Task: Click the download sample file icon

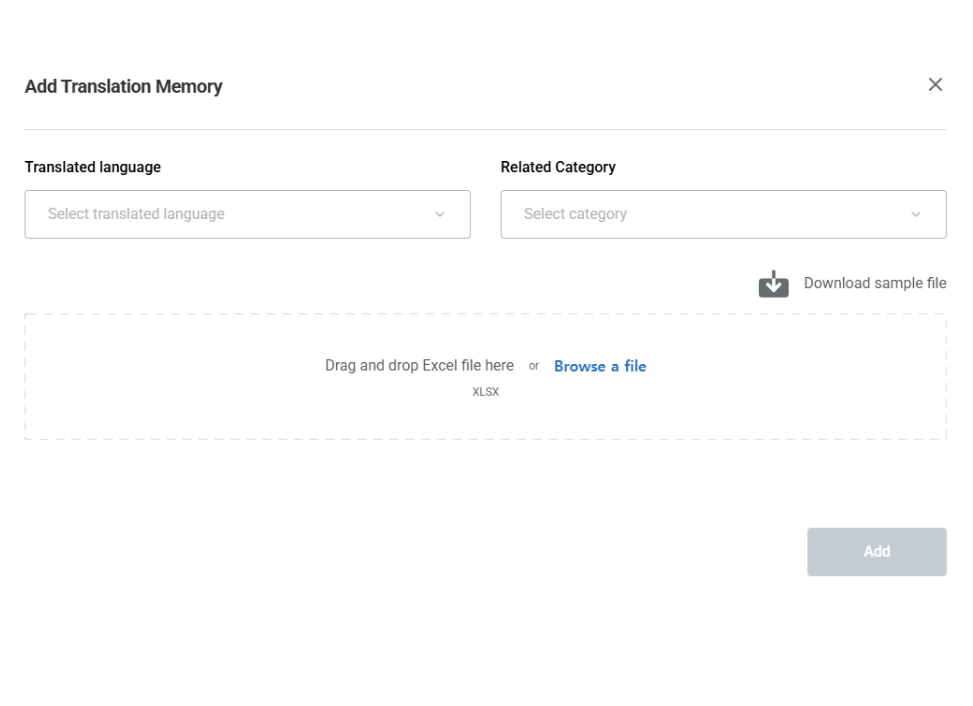Action: click(773, 285)
